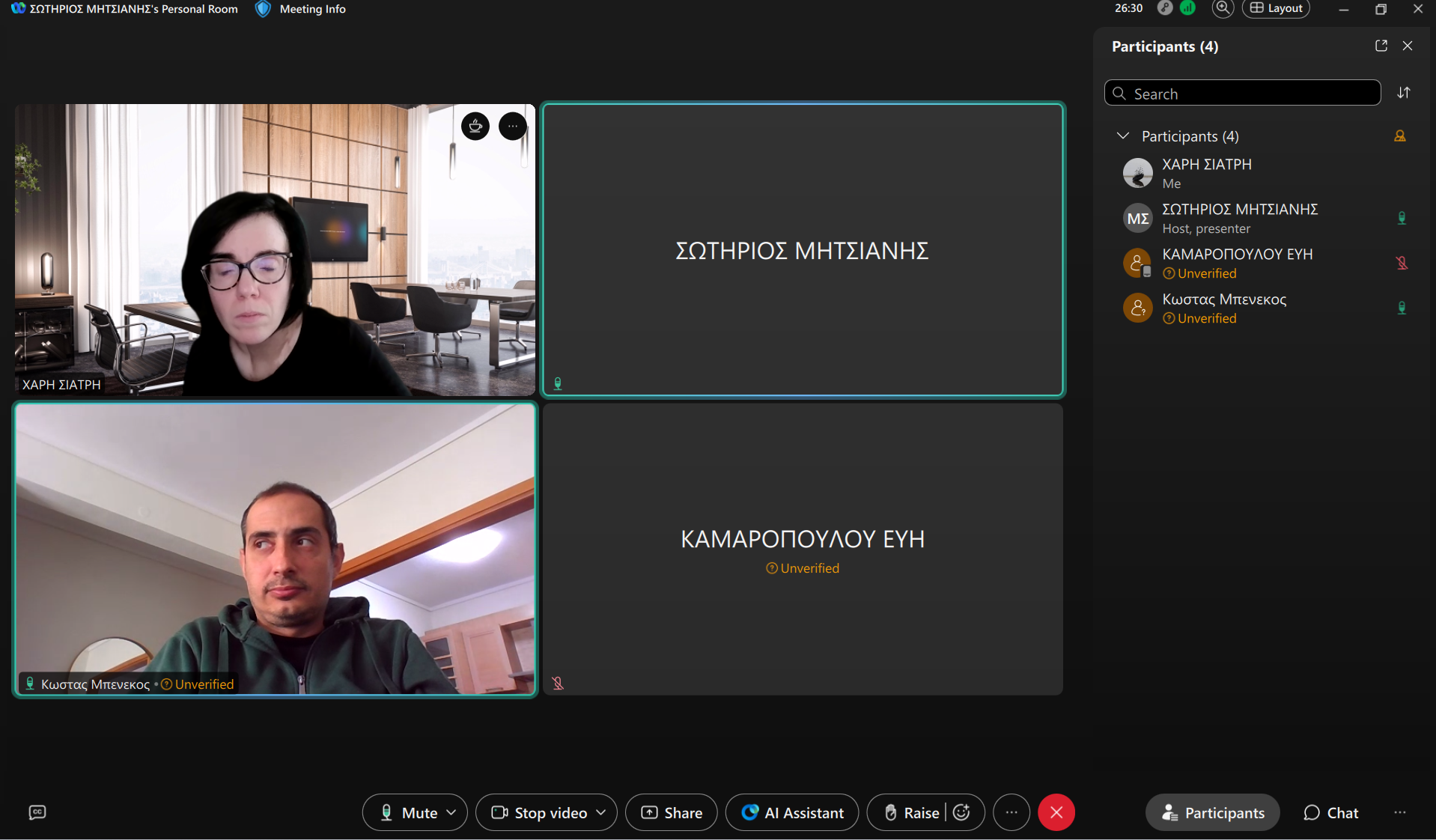The image size is (1436, 840).
Task: Click the Meeting Info shield icon
Action: [x=263, y=9]
